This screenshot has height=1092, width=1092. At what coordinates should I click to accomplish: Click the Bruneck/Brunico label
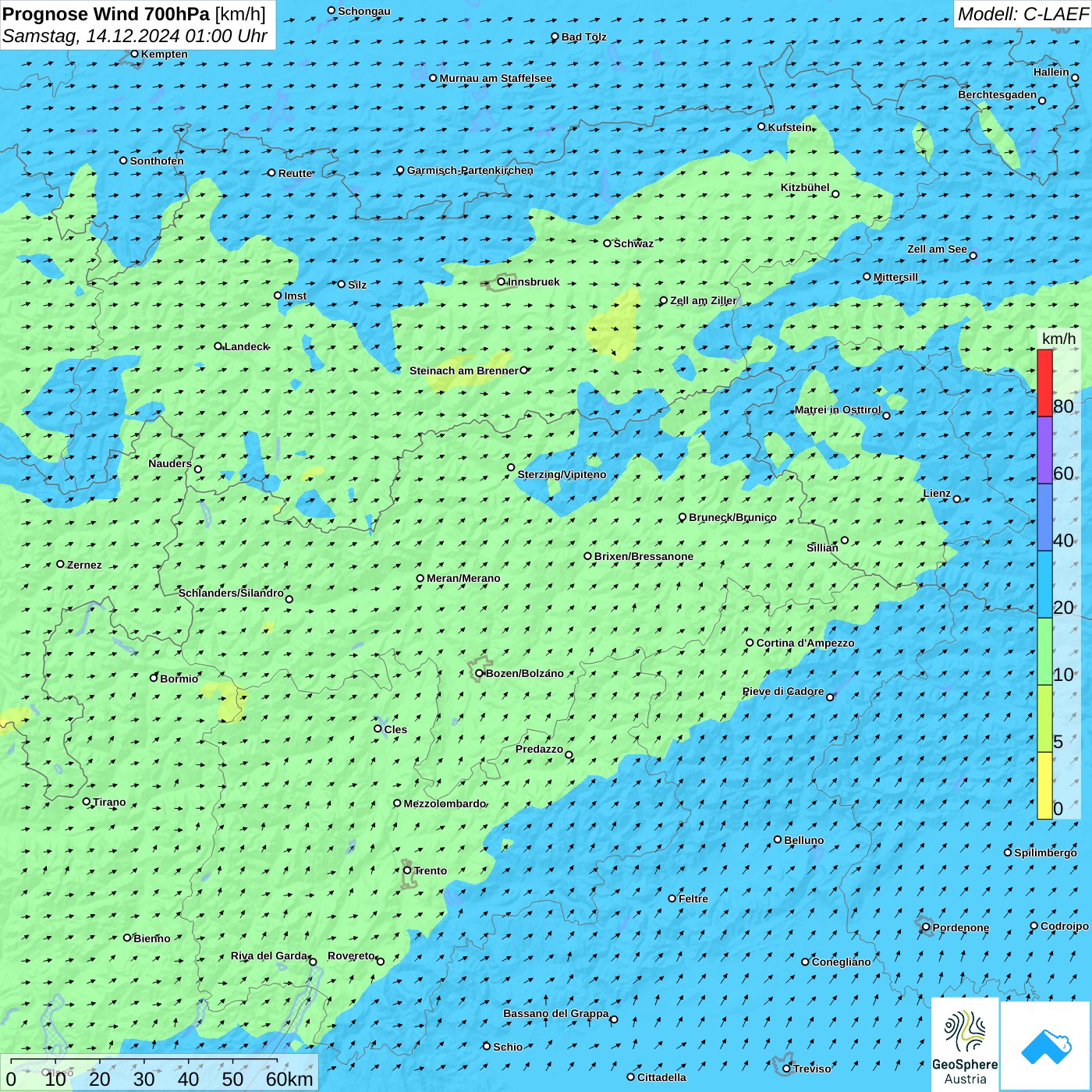point(732,517)
